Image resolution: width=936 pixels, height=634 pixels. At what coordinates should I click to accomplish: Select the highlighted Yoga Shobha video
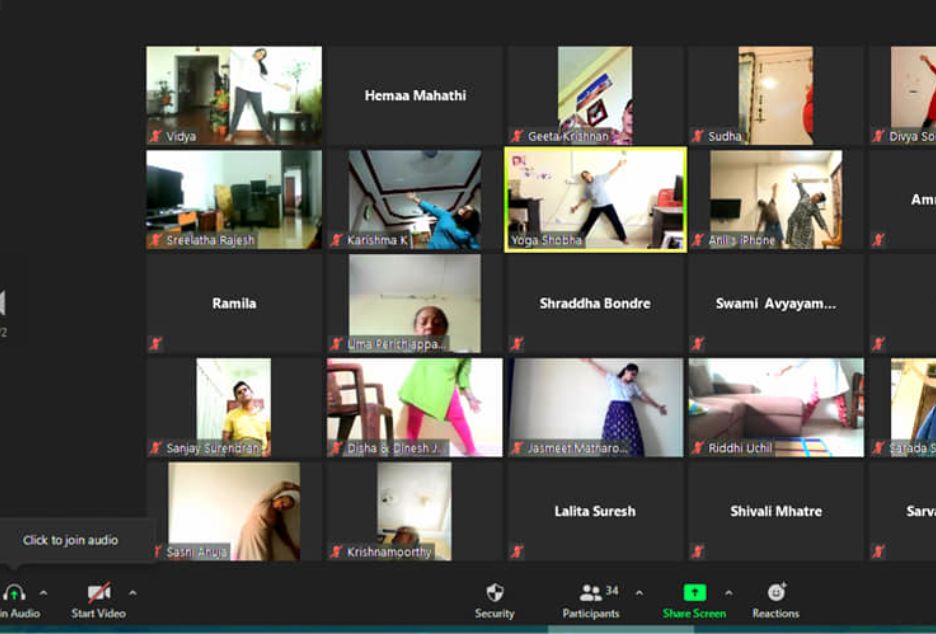pos(595,198)
